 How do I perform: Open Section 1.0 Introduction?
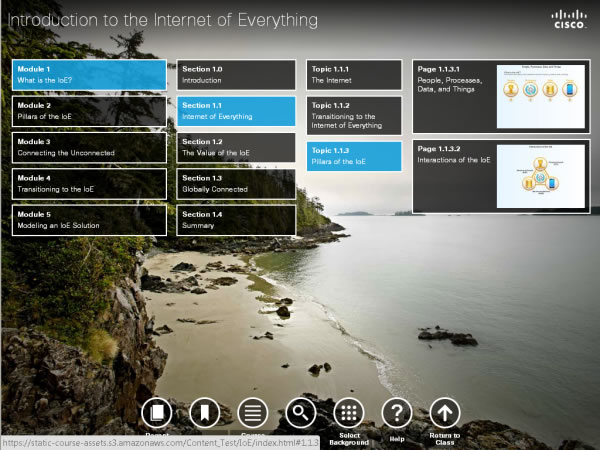click(x=236, y=75)
